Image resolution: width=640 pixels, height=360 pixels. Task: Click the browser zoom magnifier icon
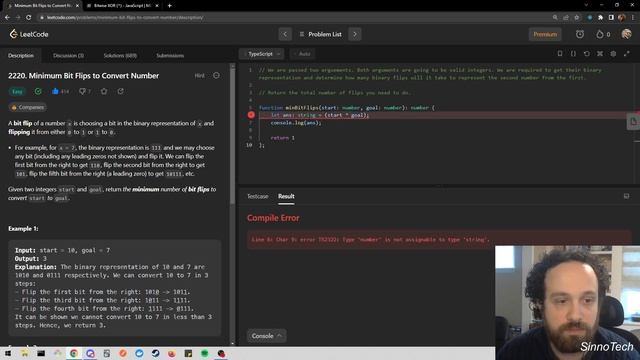pos(555,18)
